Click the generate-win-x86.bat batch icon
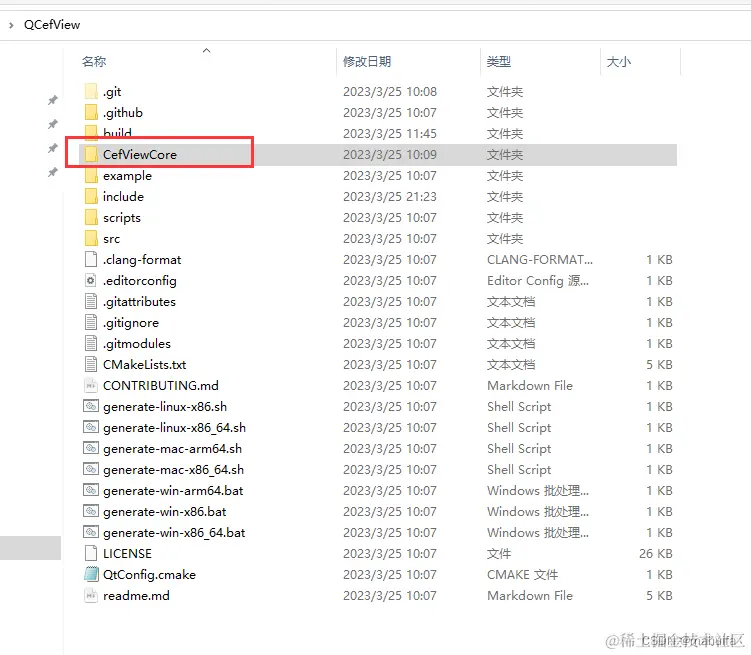The image size is (751, 655). pos(91,511)
